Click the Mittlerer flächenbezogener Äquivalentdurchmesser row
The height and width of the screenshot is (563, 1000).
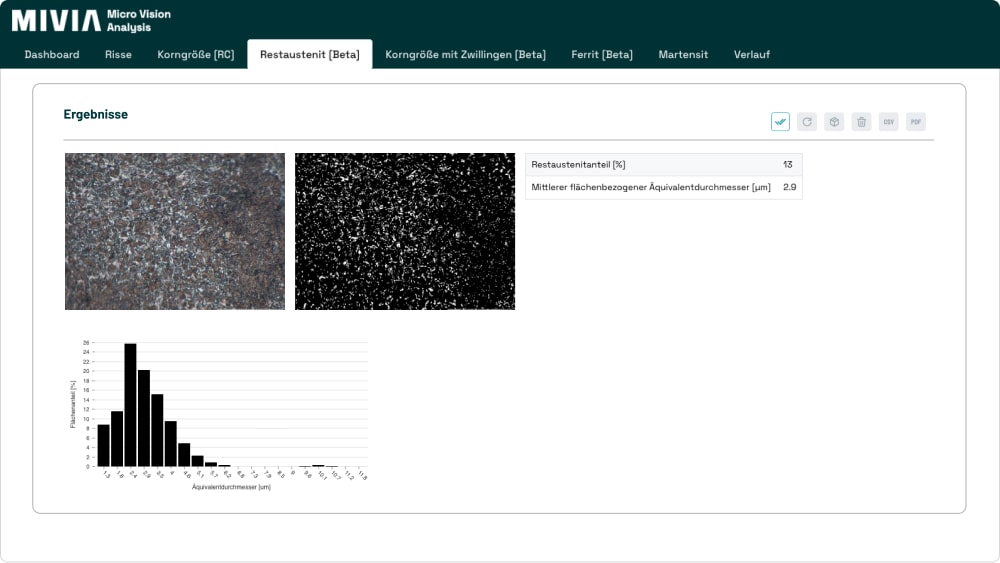[663, 187]
